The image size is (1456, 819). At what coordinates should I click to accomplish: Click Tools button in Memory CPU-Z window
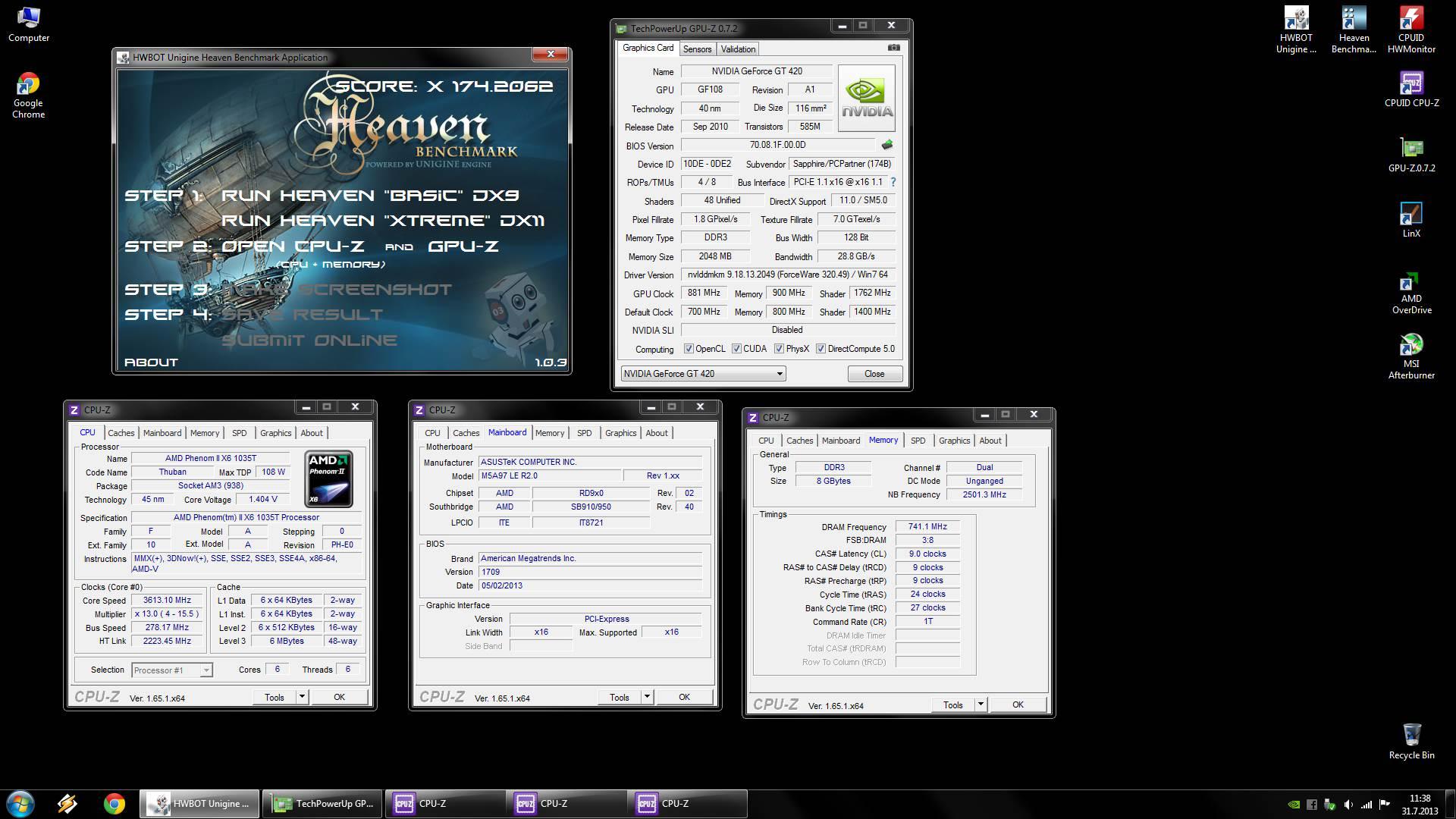coord(953,704)
